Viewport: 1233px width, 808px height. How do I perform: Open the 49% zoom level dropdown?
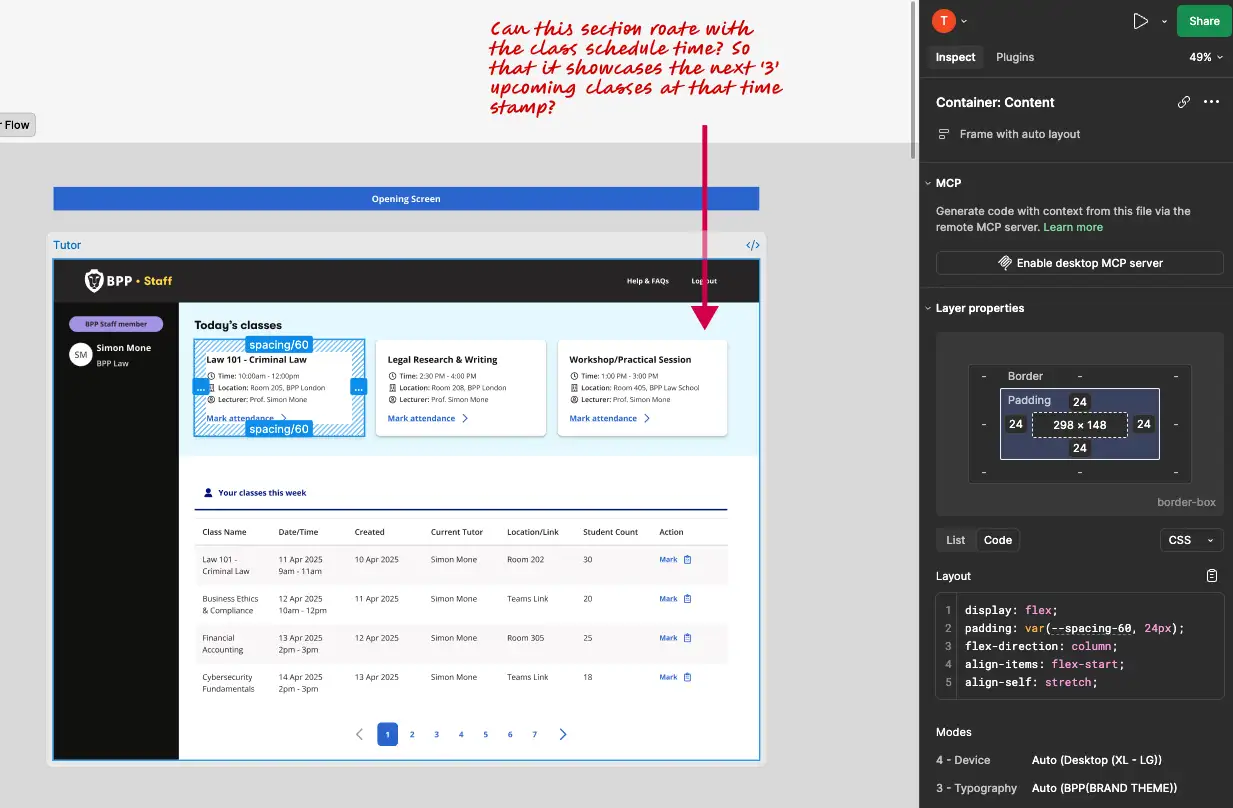point(1205,57)
